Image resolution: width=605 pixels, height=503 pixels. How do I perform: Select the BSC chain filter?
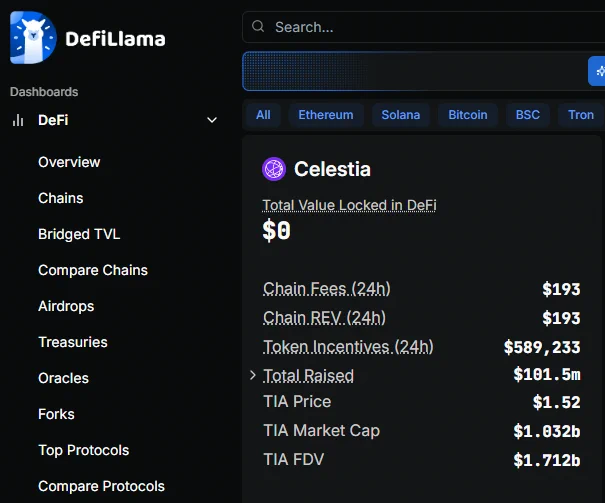point(527,115)
